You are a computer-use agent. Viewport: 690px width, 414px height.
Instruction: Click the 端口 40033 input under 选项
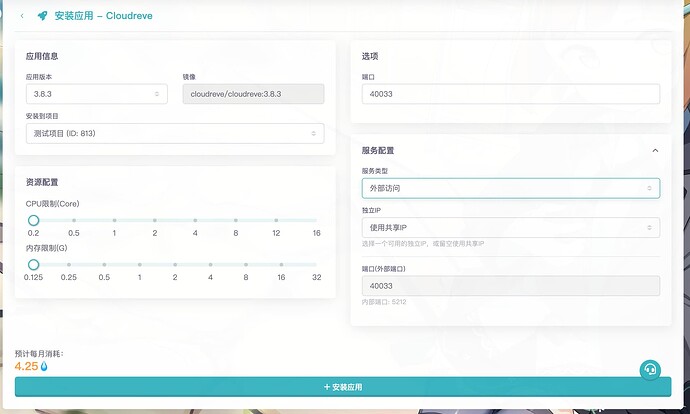(x=511, y=94)
